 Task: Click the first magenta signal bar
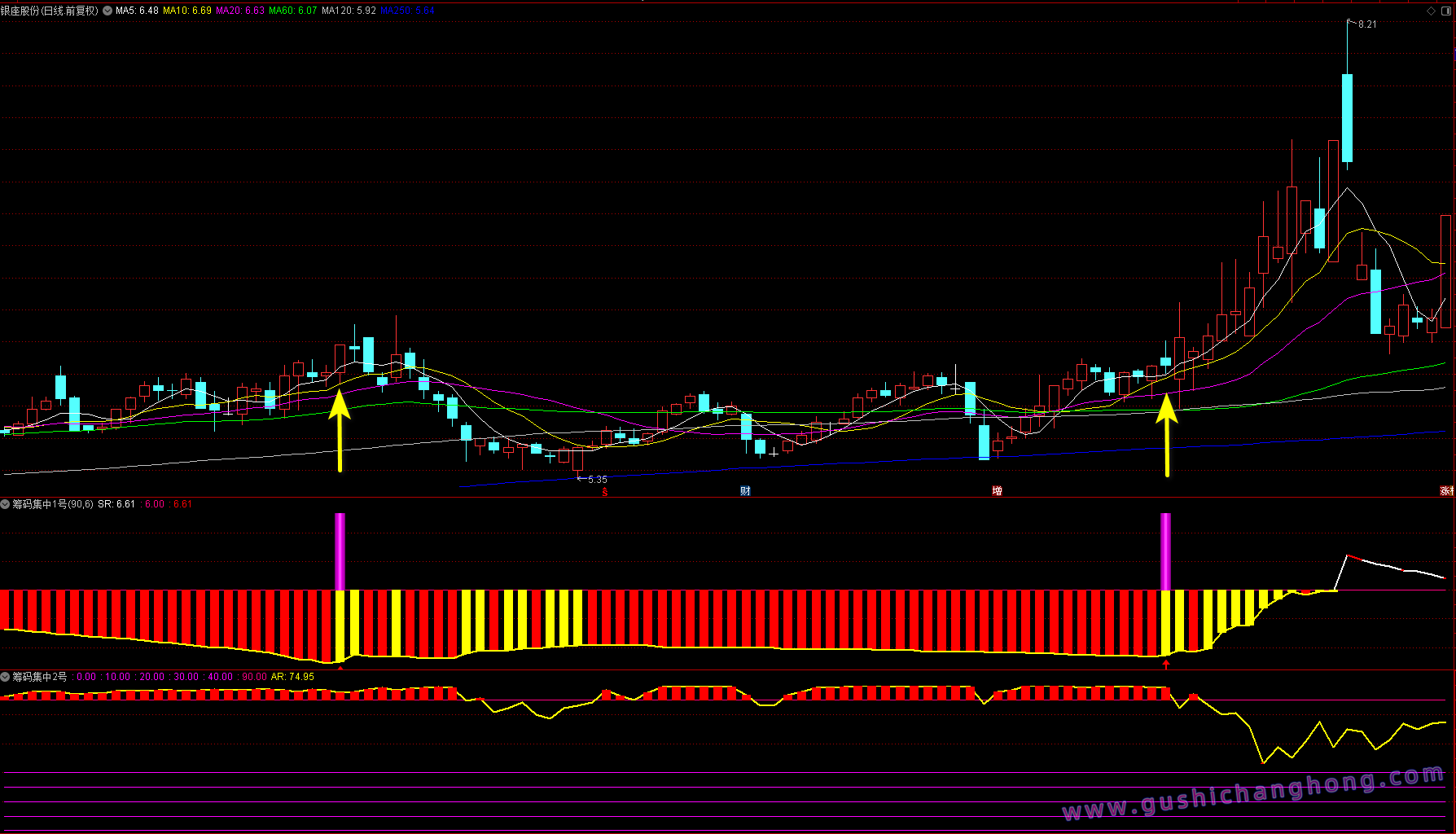pyautogui.click(x=340, y=551)
